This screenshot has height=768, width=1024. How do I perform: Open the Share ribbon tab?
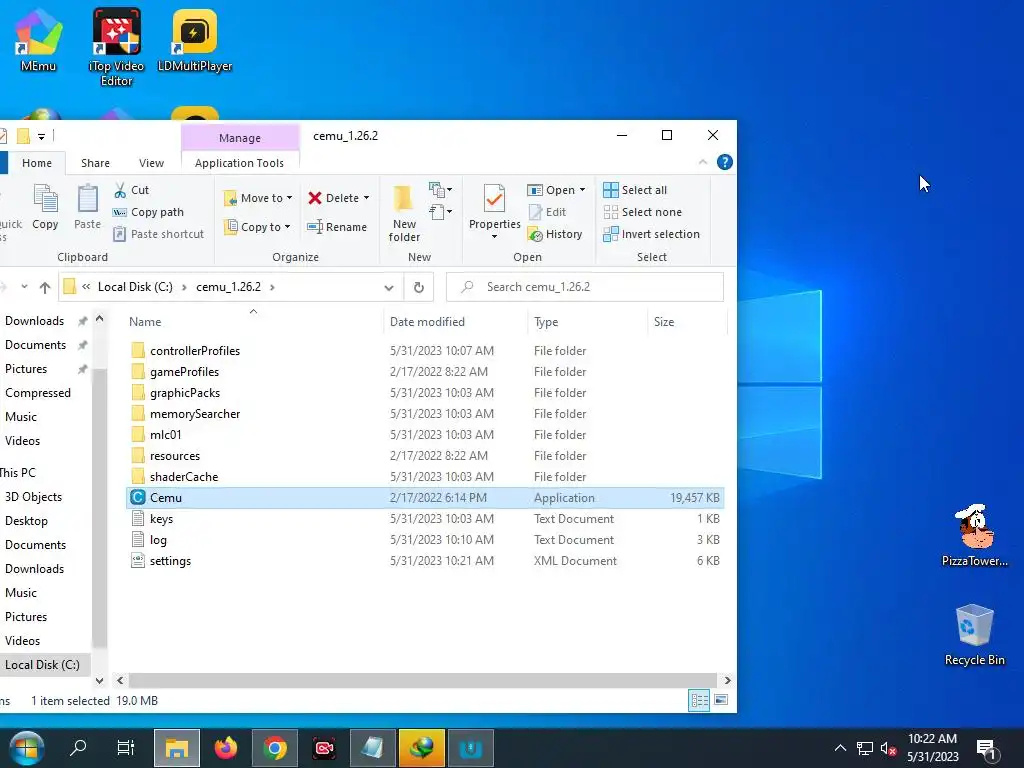tap(95, 163)
